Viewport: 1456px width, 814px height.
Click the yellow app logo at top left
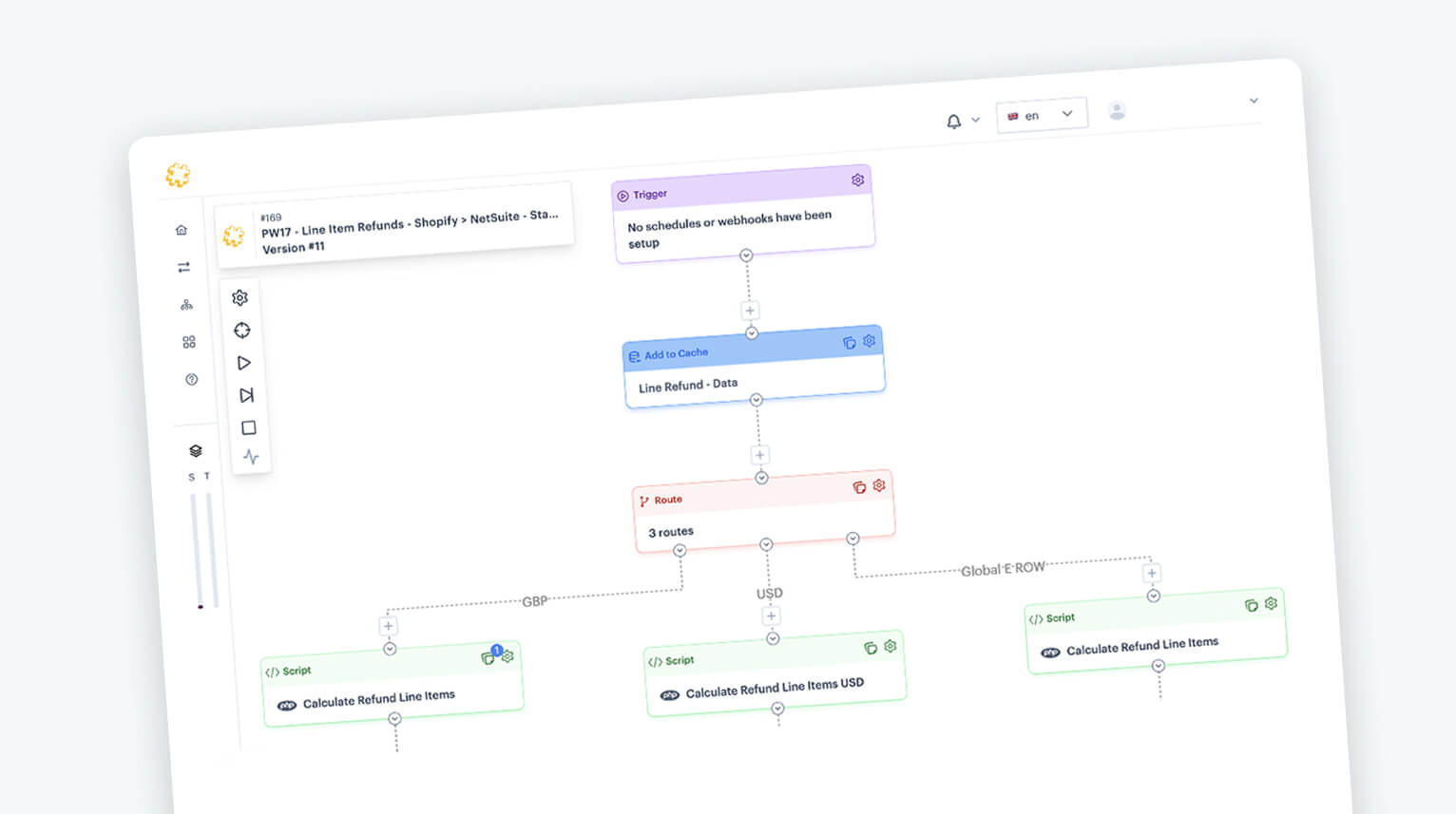pyautogui.click(x=178, y=175)
